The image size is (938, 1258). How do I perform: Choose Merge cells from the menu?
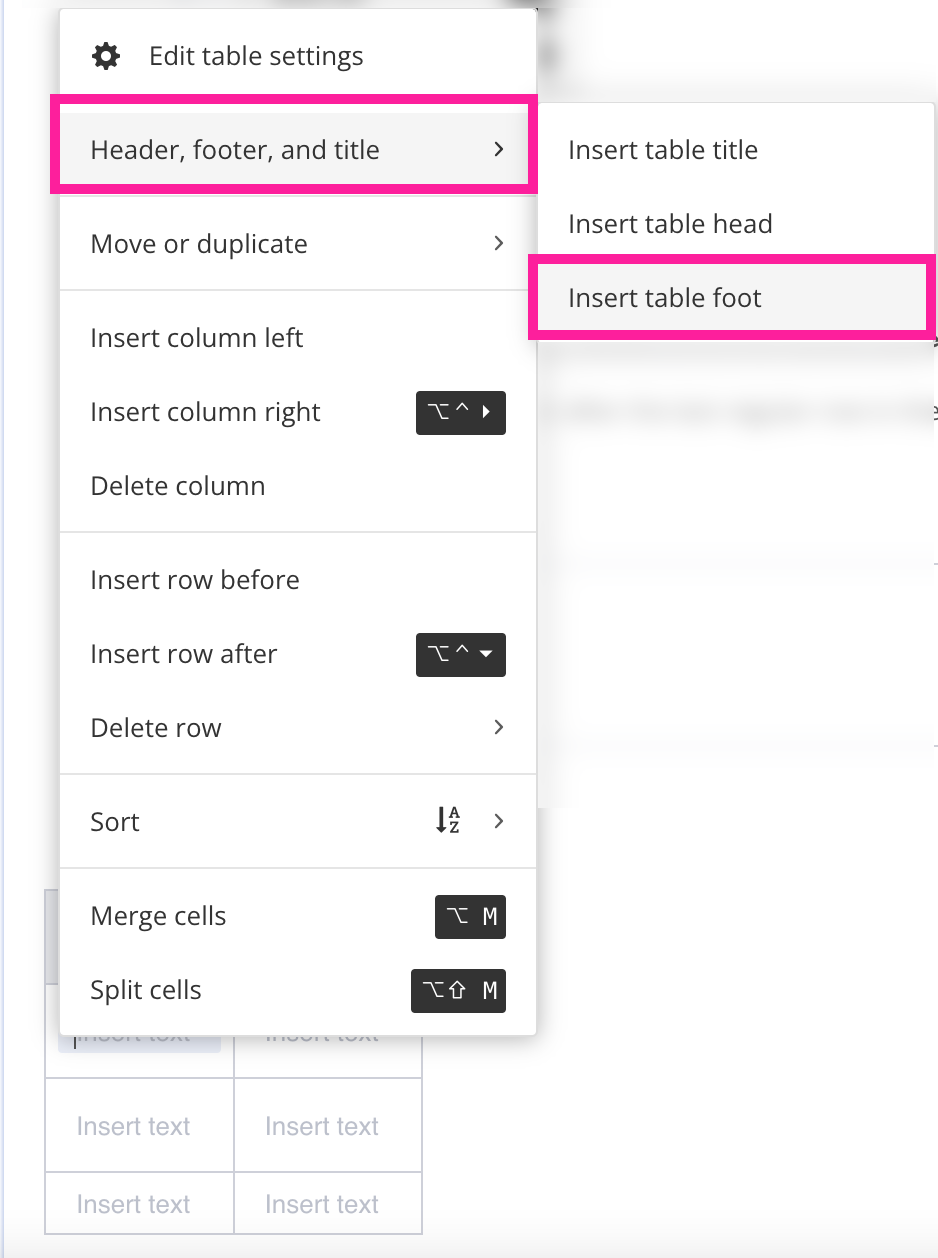tap(158, 916)
